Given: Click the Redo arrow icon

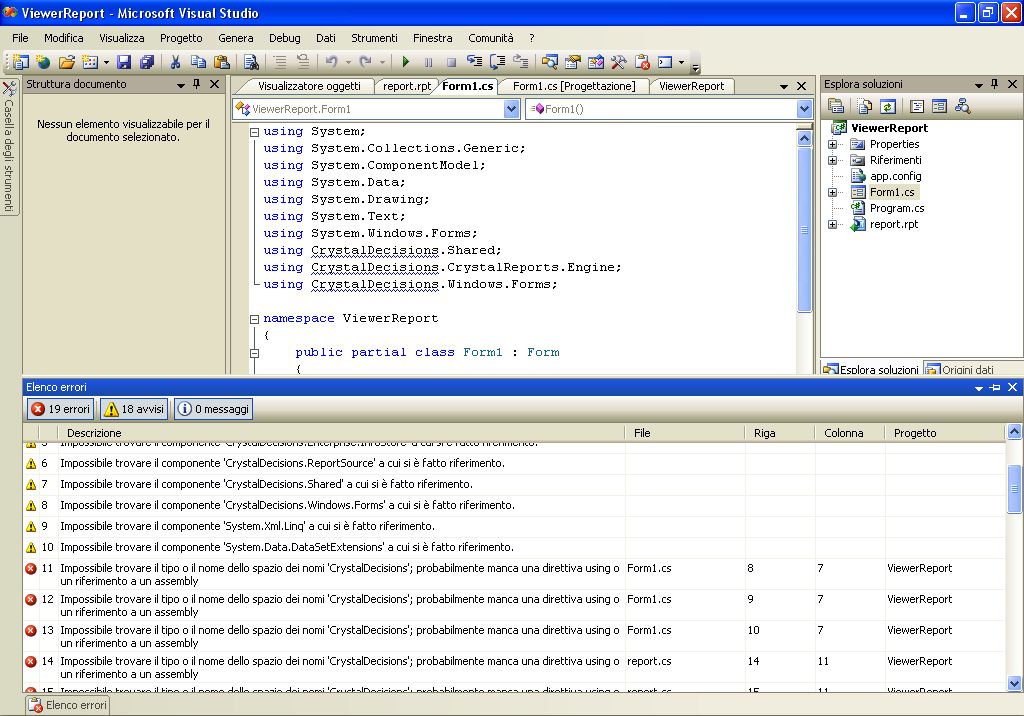Looking at the screenshot, I should click(366, 62).
